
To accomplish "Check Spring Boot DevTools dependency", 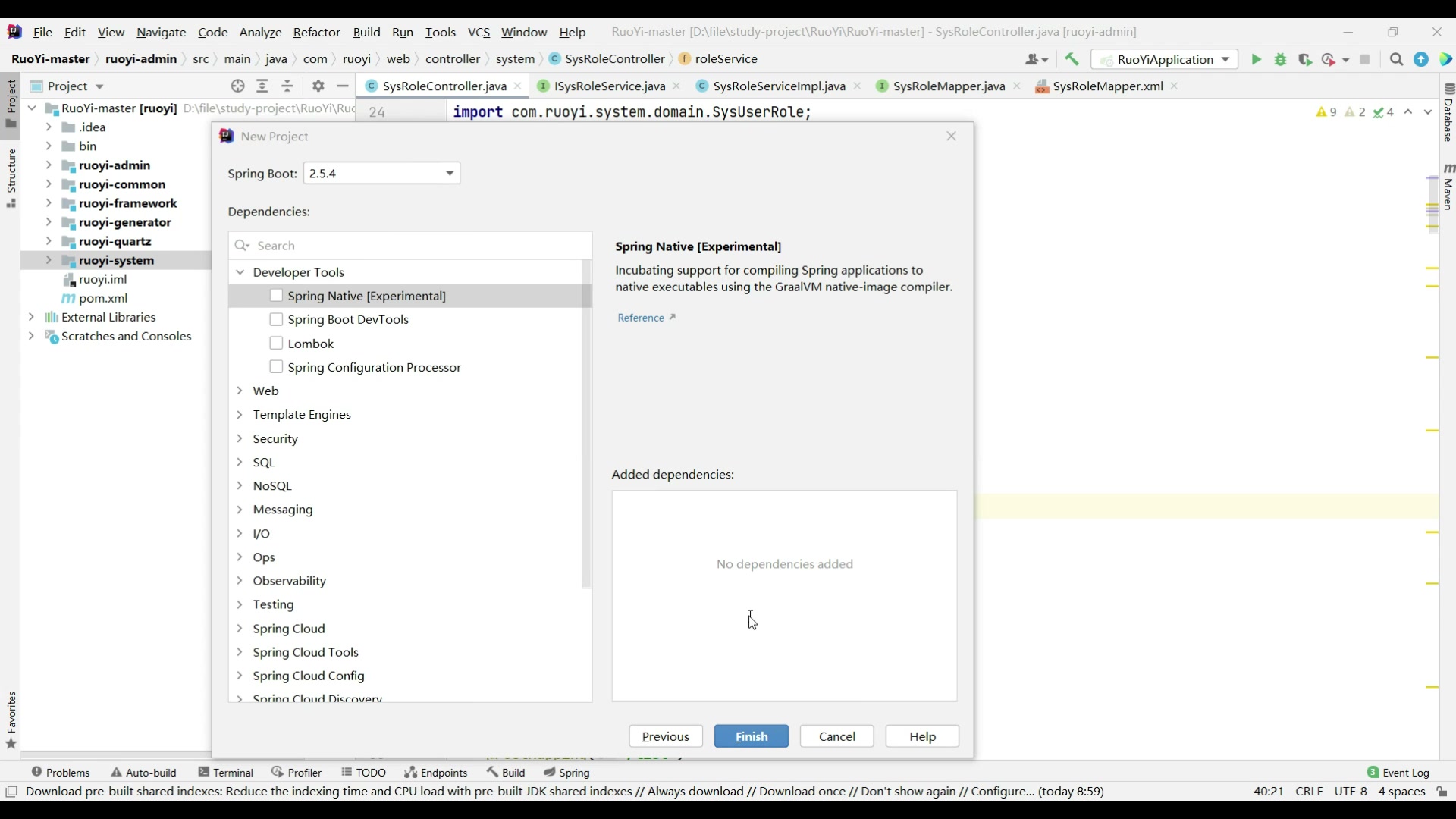I will pos(276,319).
